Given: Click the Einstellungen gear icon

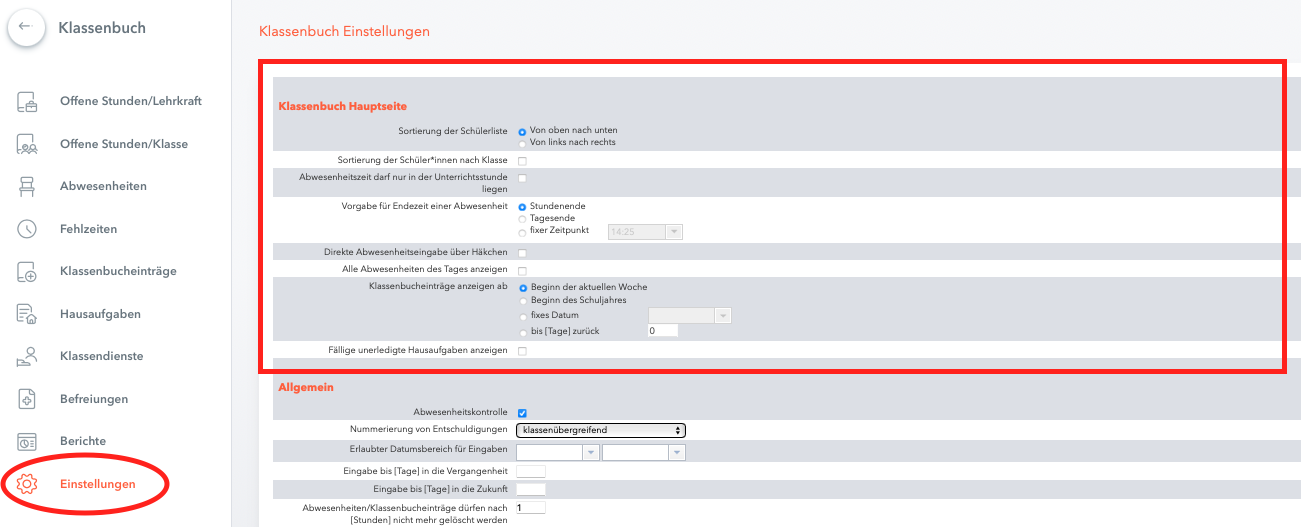Looking at the screenshot, I should pos(27,484).
